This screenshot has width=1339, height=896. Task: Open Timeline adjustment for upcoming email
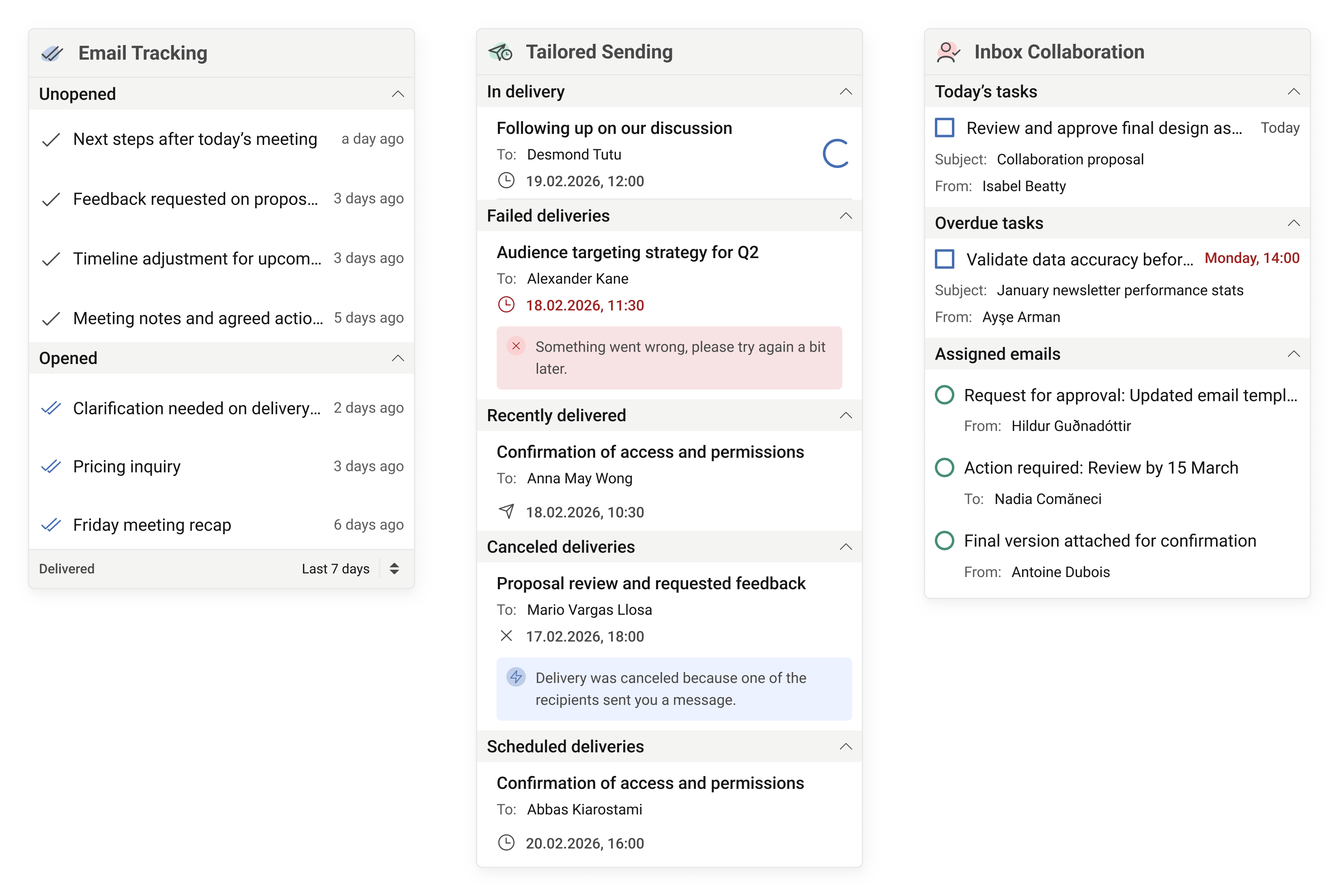pyautogui.click(x=222, y=259)
